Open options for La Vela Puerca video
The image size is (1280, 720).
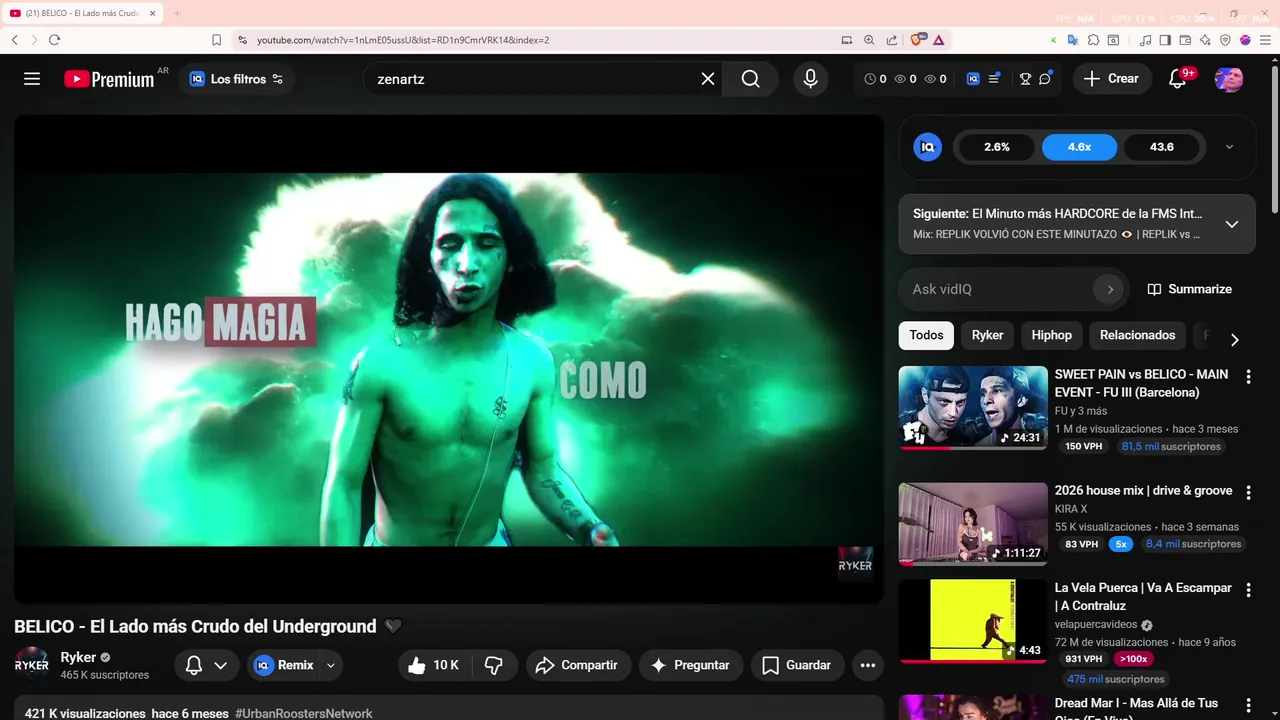[1248, 591]
